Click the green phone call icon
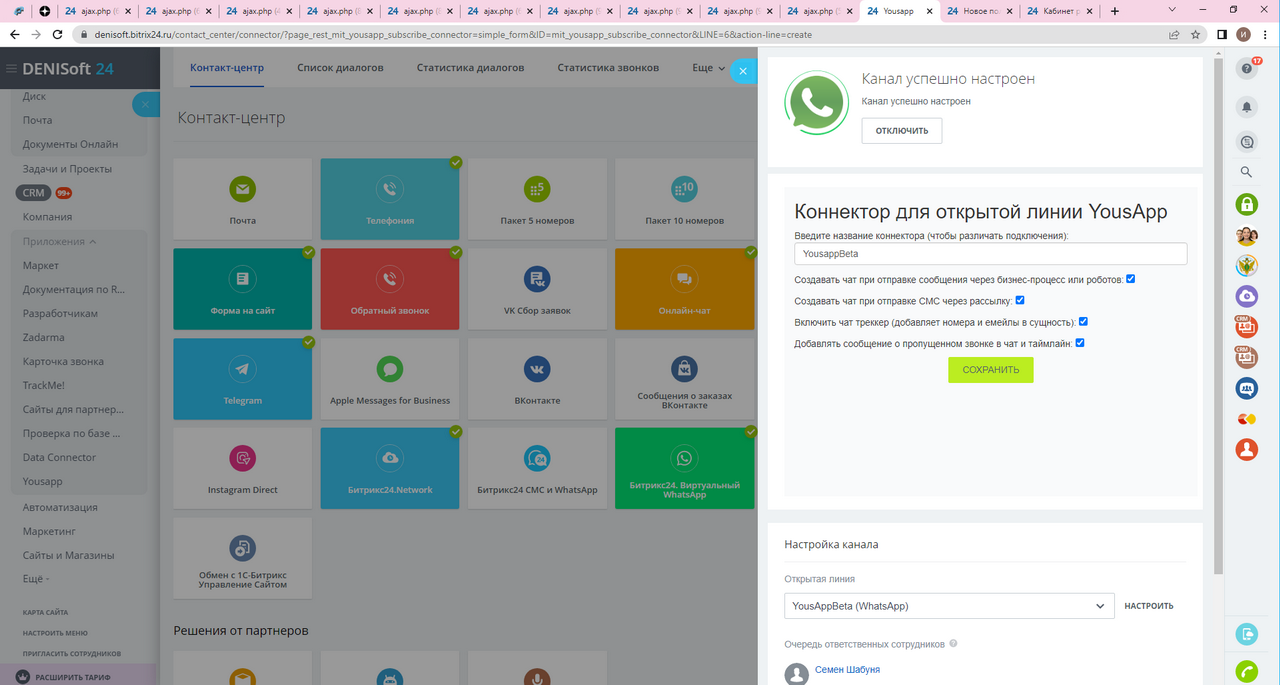 click(1246, 672)
